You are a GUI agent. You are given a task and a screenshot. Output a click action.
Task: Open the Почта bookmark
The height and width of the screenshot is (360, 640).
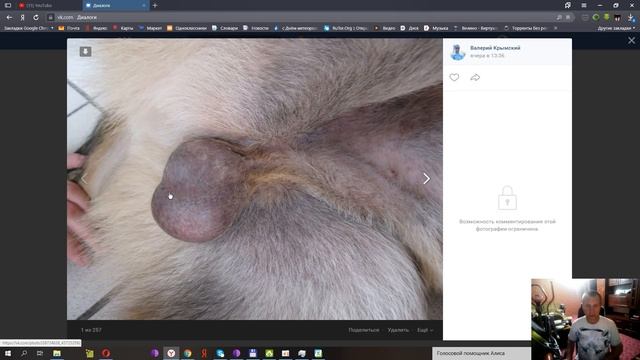pyautogui.click(x=69, y=28)
